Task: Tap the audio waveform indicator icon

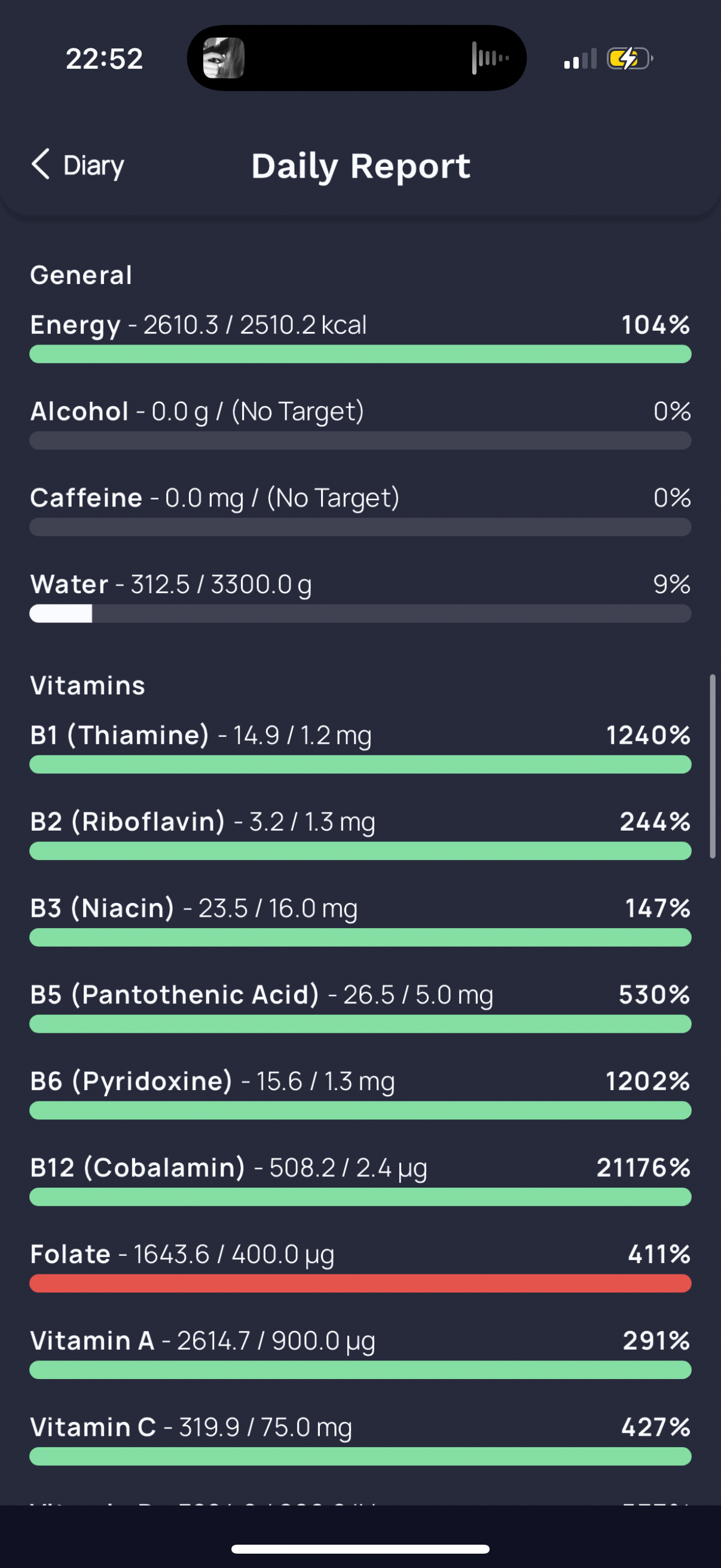Action: point(490,59)
